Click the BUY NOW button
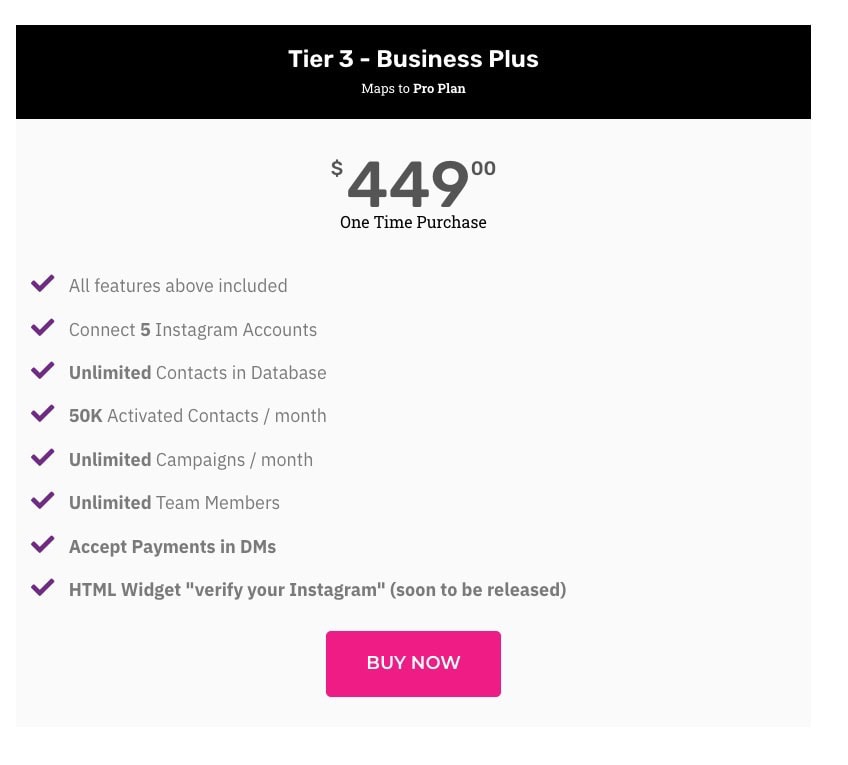This screenshot has height=765, width=848. tap(413, 663)
